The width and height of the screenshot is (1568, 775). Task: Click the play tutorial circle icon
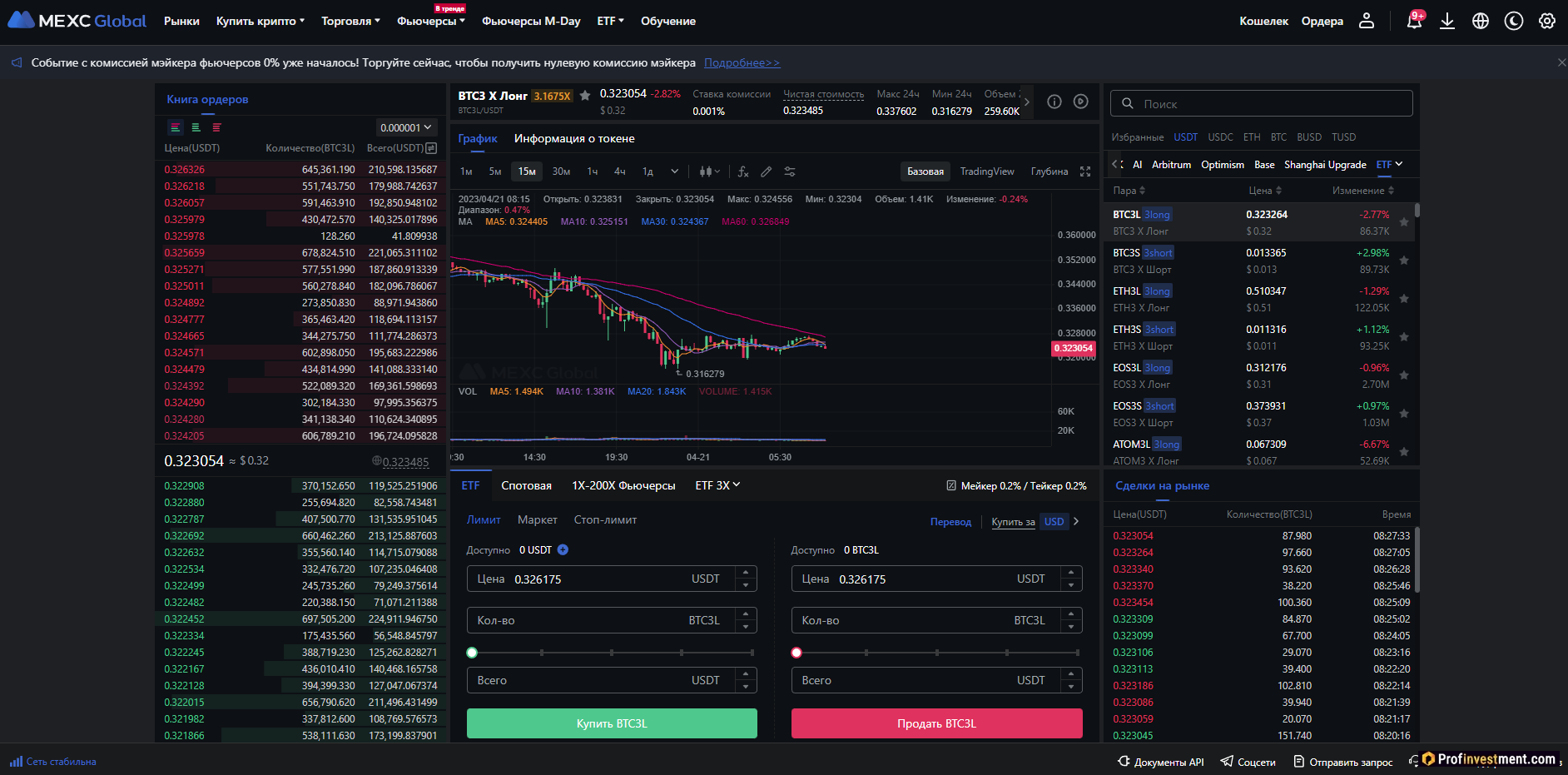click(1081, 102)
